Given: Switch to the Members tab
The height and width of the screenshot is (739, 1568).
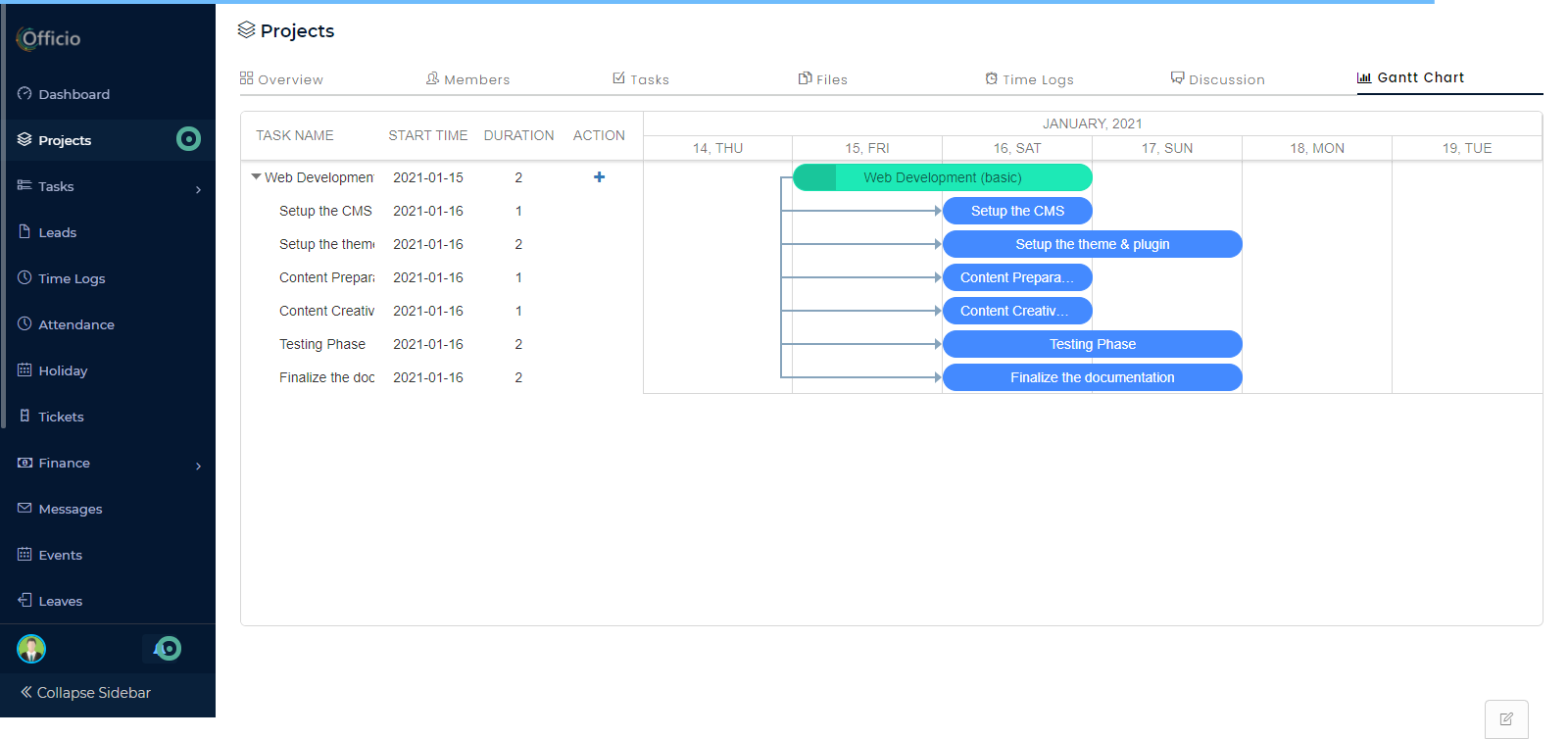Looking at the screenshot, I should click(x=467, y=78).
